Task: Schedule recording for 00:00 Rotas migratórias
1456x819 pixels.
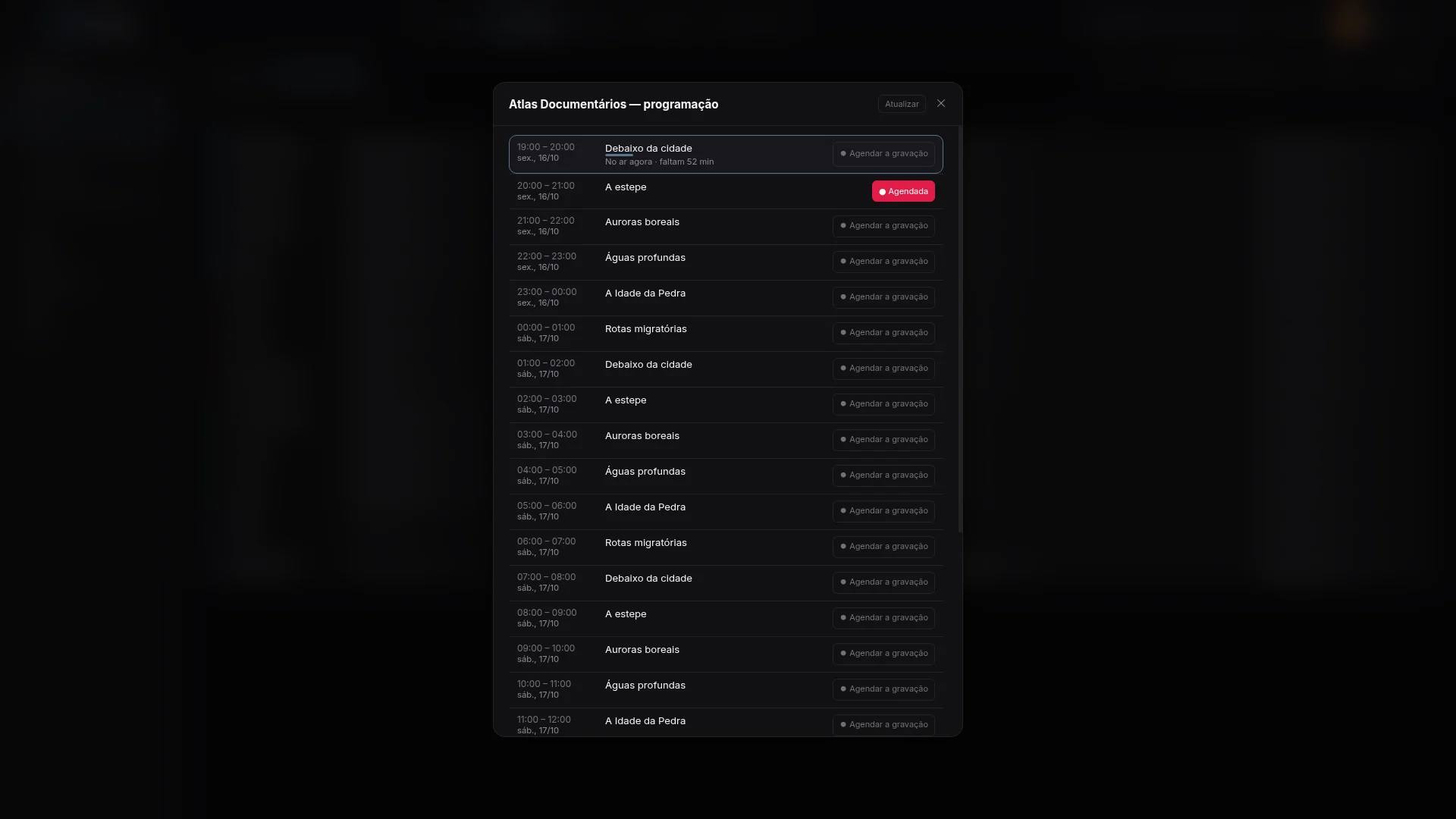Action: click(883, 333)
